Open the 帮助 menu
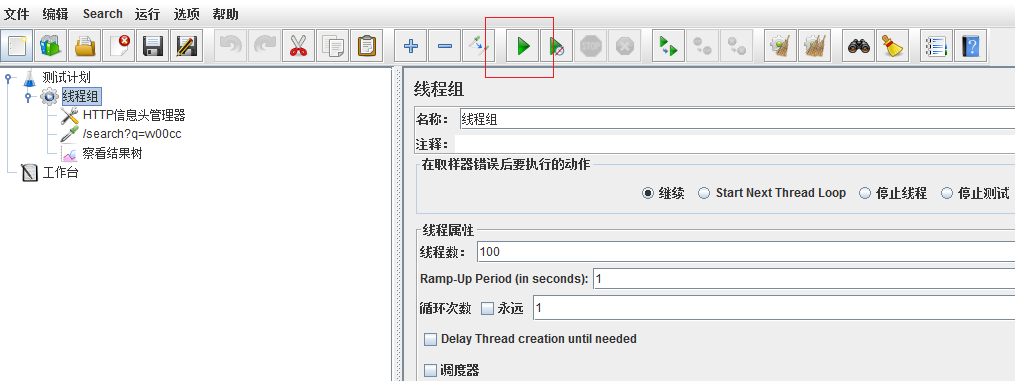The width and height of the screenshot is (1015, 381). click(x=225, y=14)
